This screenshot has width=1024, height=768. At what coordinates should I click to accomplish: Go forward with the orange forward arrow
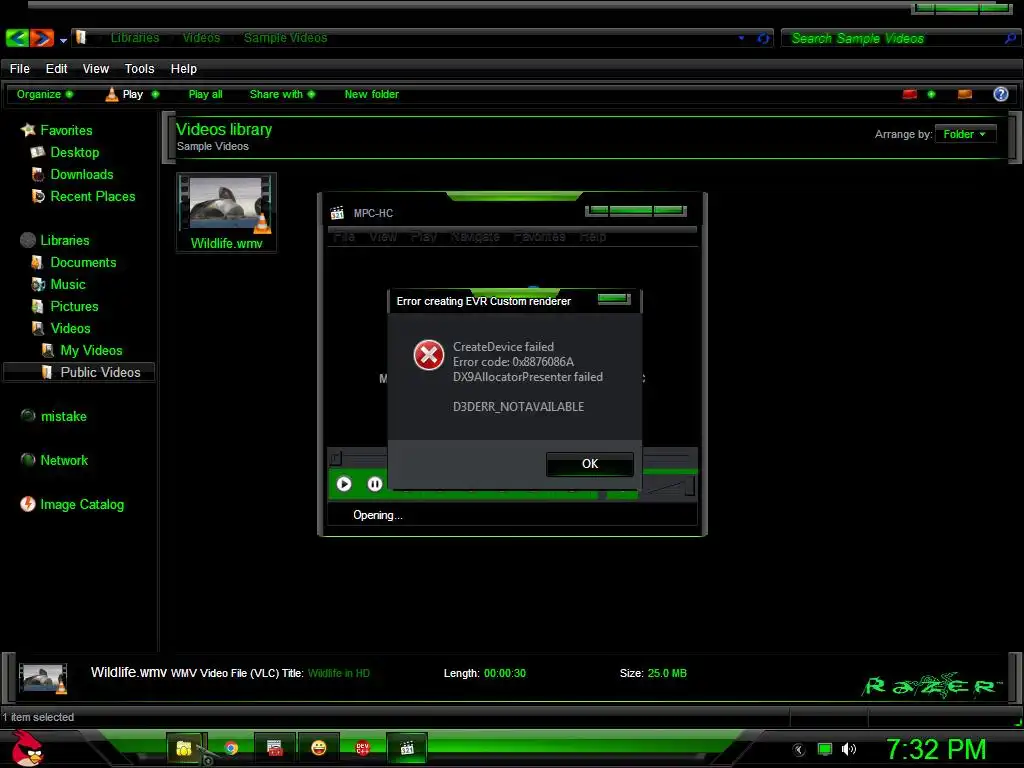41,38
